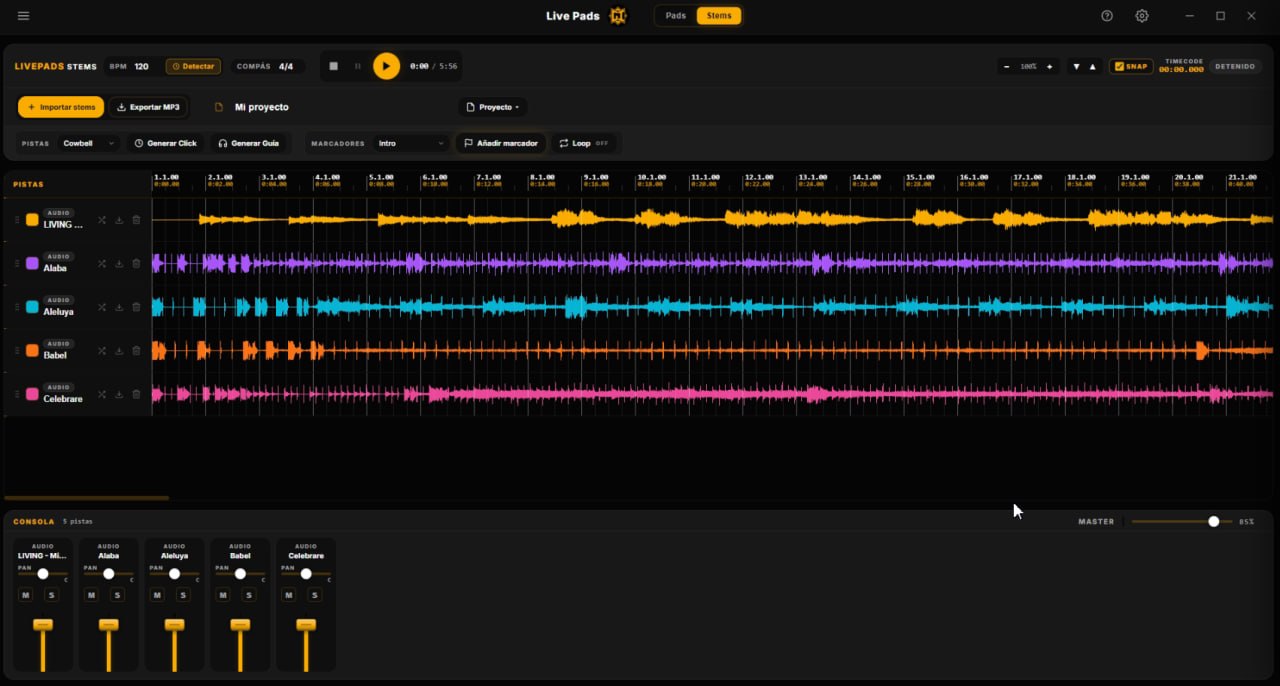The height and width of the screenshot is (686, 1280).
Task: Click Añadir marcador button
Action: pyautogui.click(x=501, y=143)
